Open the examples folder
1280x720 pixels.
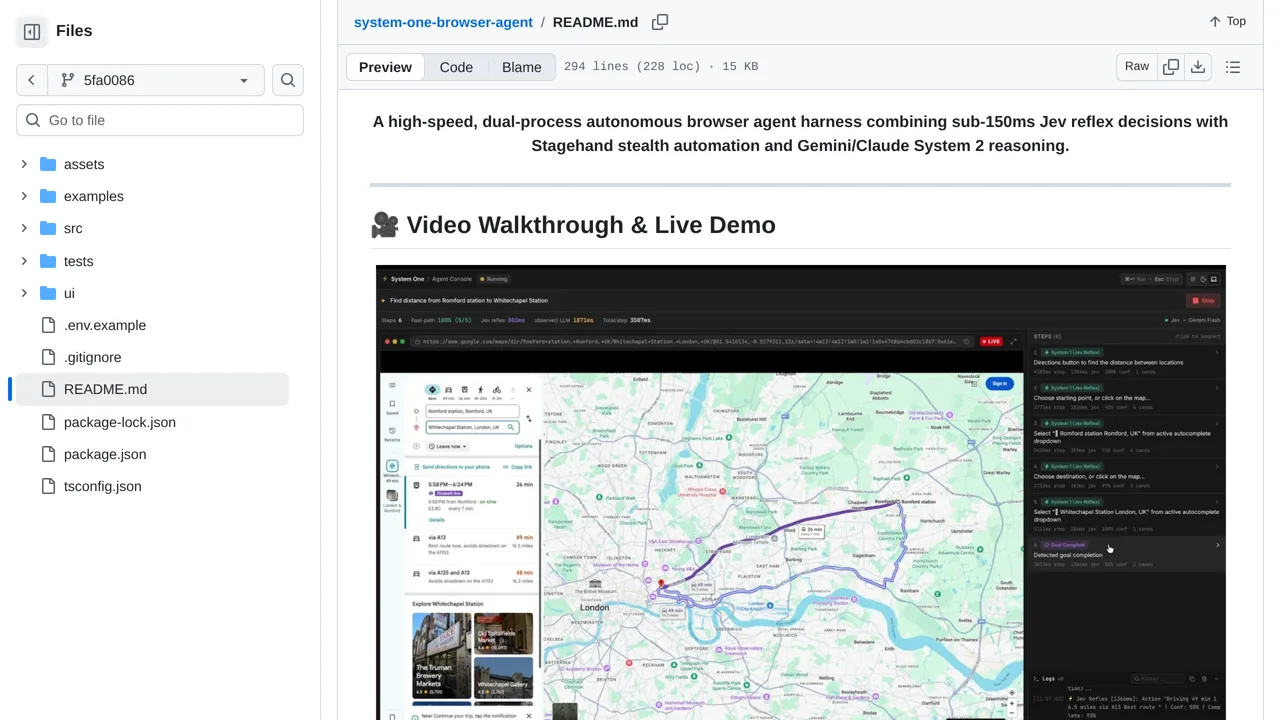click(x=93, y=196)
